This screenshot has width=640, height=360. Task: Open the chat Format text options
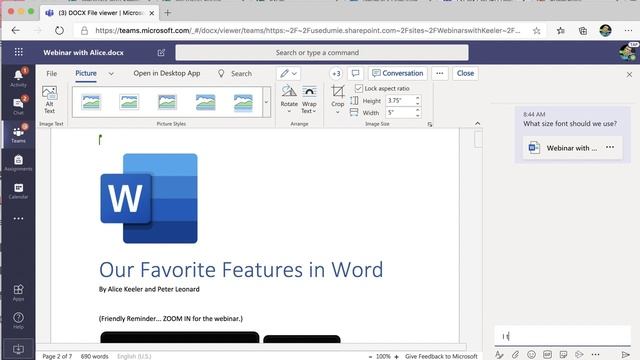click(x=499, y=354)
